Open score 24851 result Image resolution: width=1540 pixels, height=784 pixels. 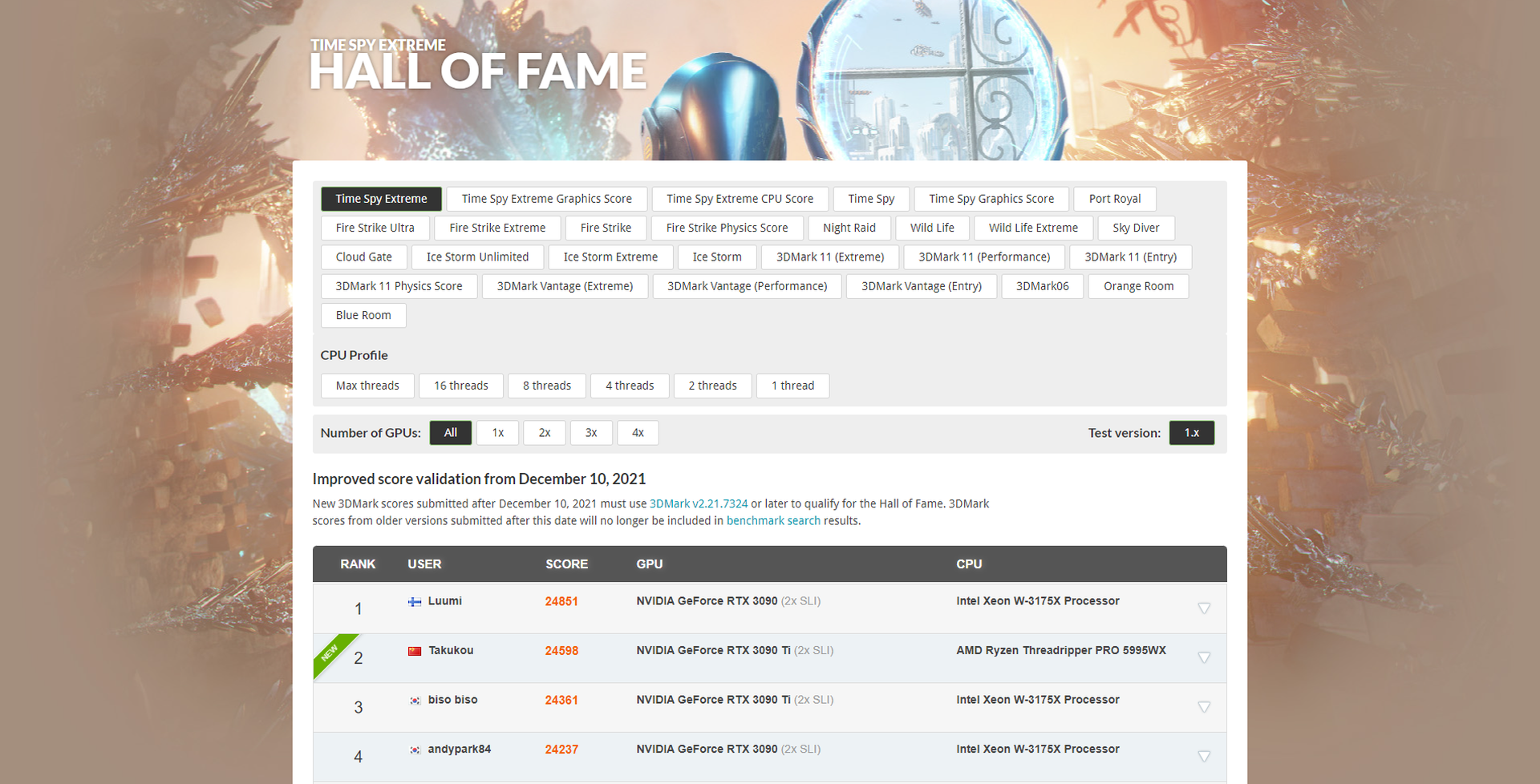click(x=561, y=601)
